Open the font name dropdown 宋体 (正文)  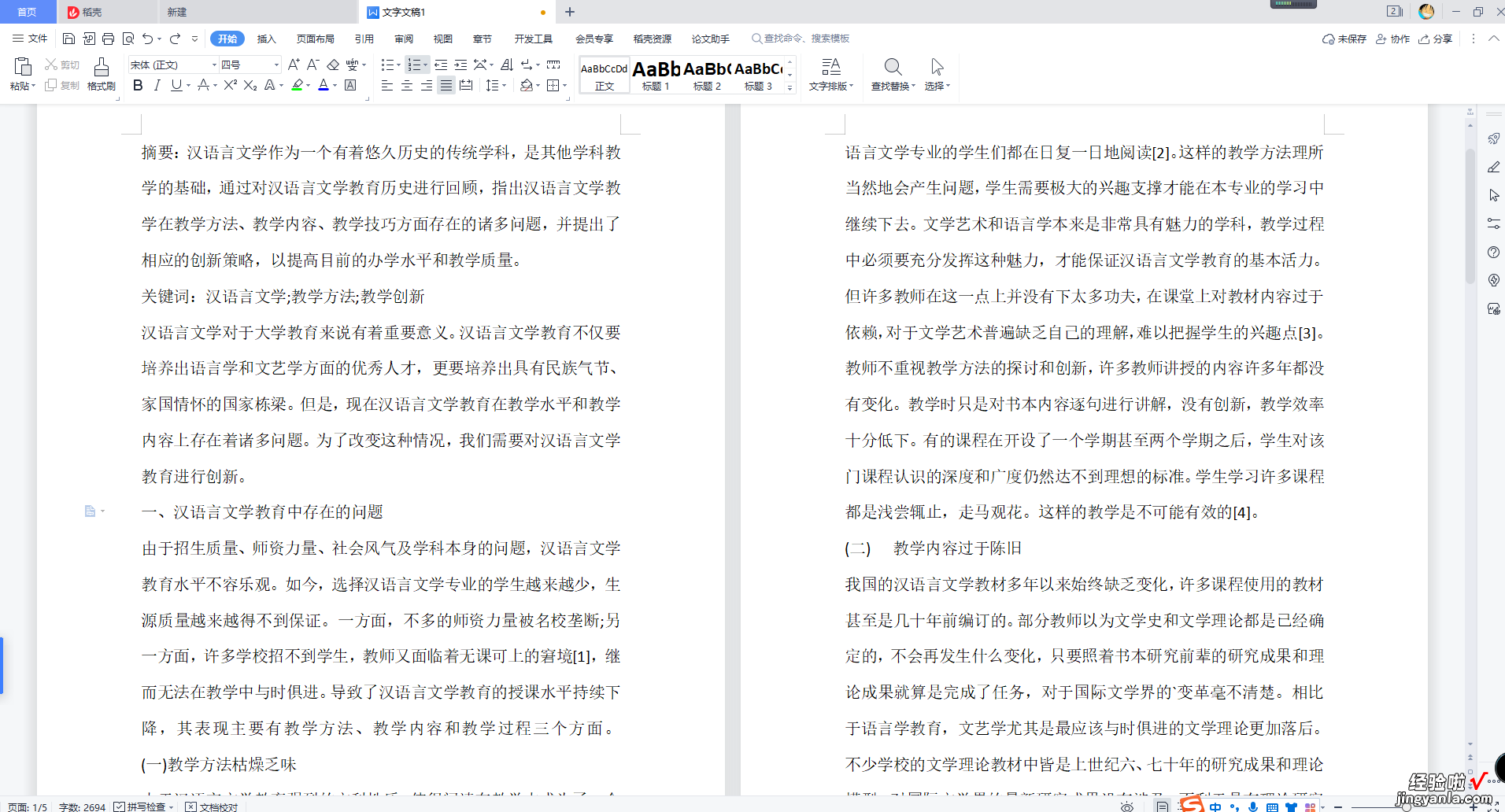coord(213,65)
